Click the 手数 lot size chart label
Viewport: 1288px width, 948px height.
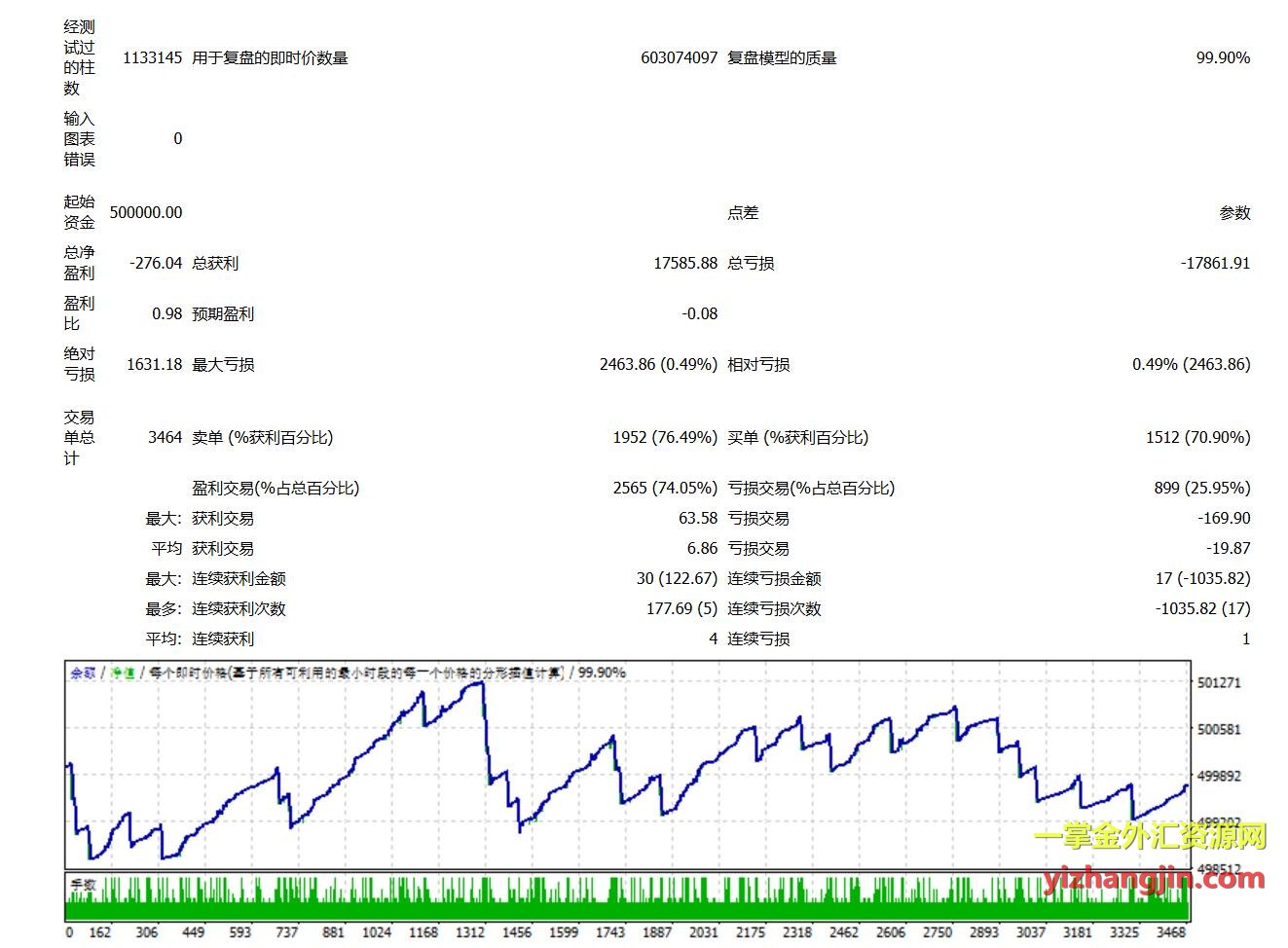coord(83,885)
